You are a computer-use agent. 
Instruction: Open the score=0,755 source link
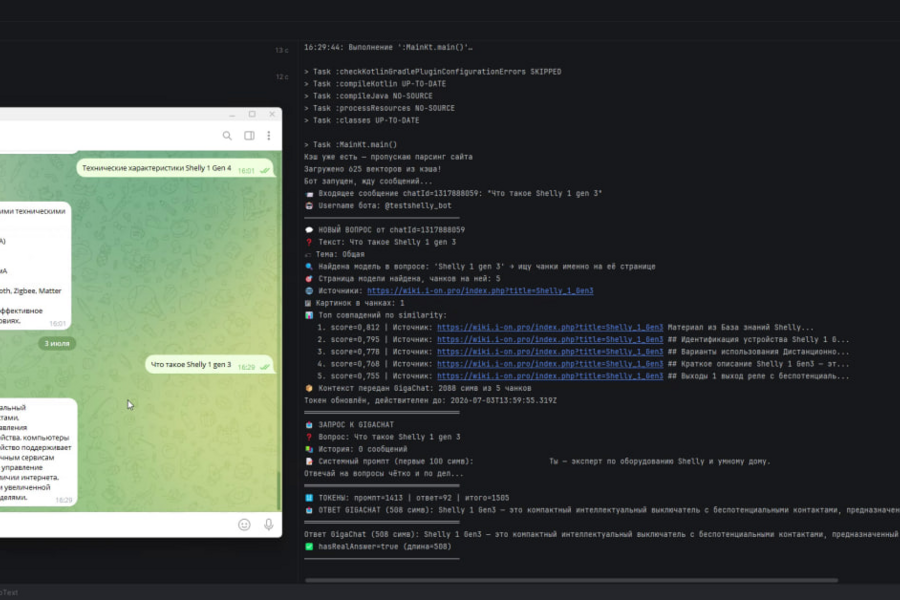tap(550, 376)
